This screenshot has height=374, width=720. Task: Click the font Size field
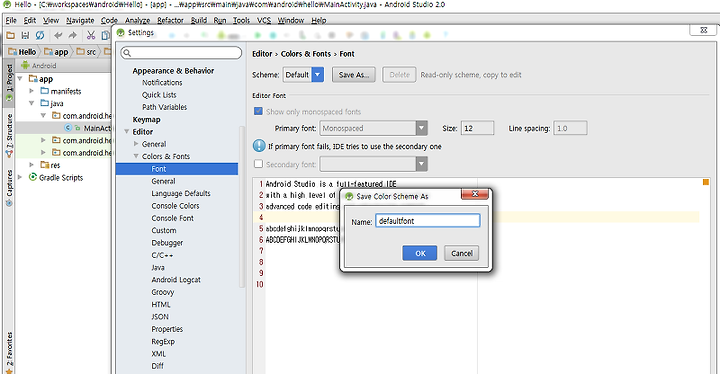[x=478, y=128]
